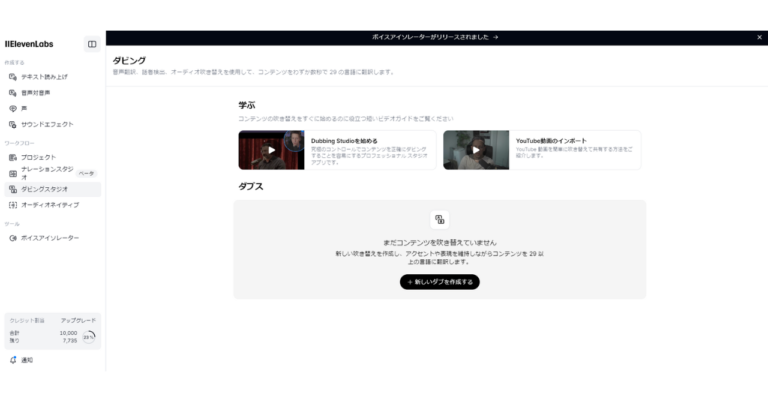The height and width of the screenshot is (402, 768).
Task: Click the credit usage circular progress indicator
Action: click(x=89, y=337)
